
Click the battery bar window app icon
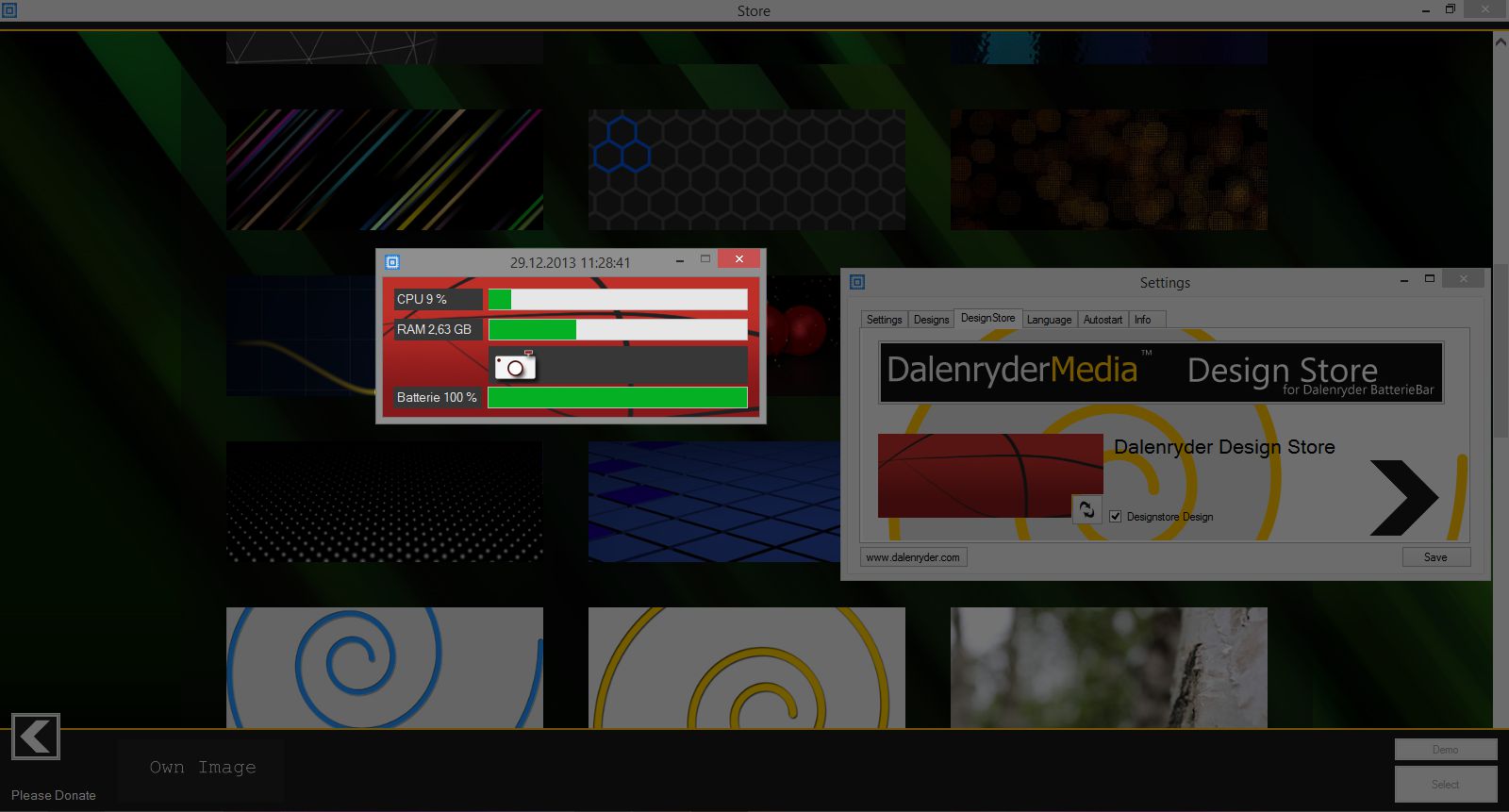pyautogui.click(x=392, y=262)
